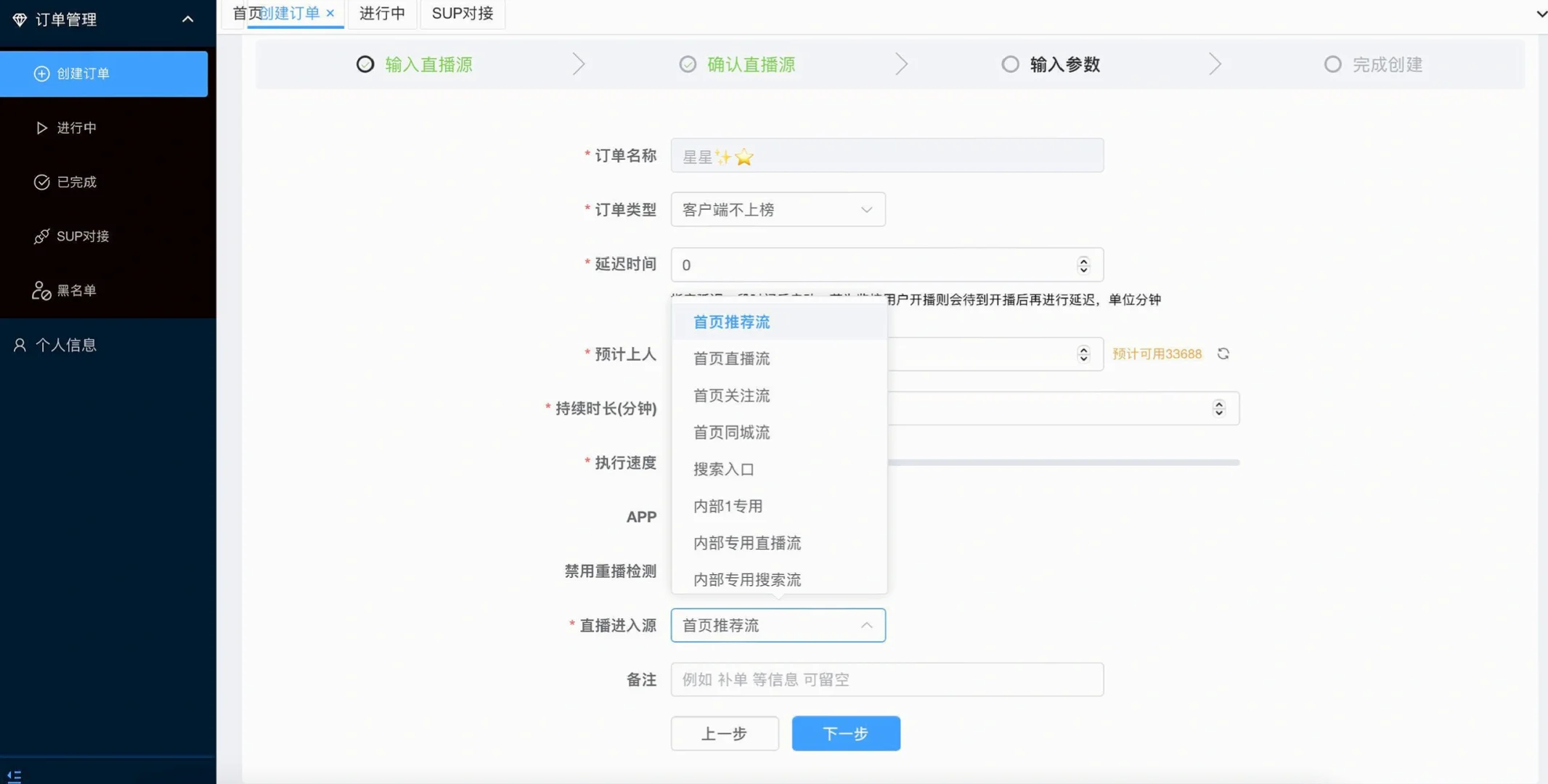This screenshot has height=784, width=1548.
Task: Open the SUP对接 link icon in sidebar
Action: tap(40, 235)
